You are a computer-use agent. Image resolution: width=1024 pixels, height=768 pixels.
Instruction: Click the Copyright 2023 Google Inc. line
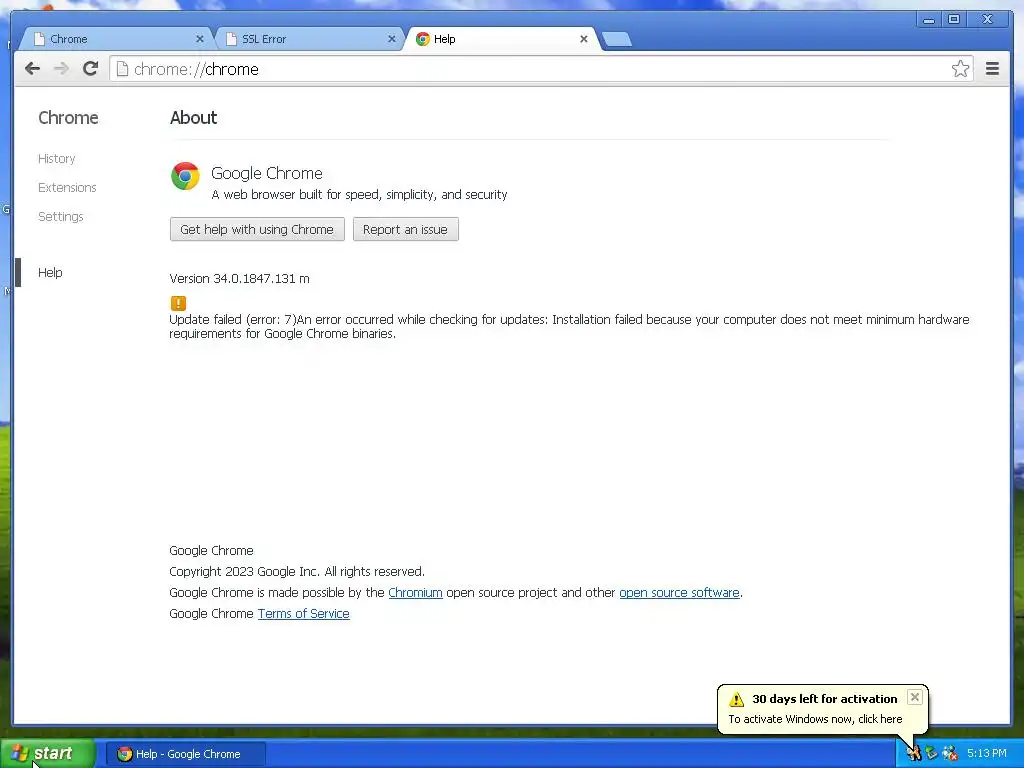pyautogui.click(x=297, y=571)
